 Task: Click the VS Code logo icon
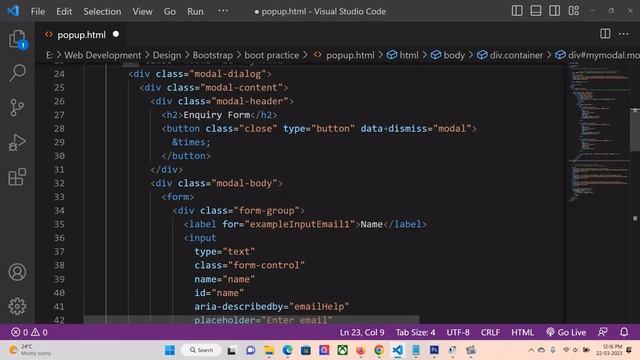coord(13,11)
